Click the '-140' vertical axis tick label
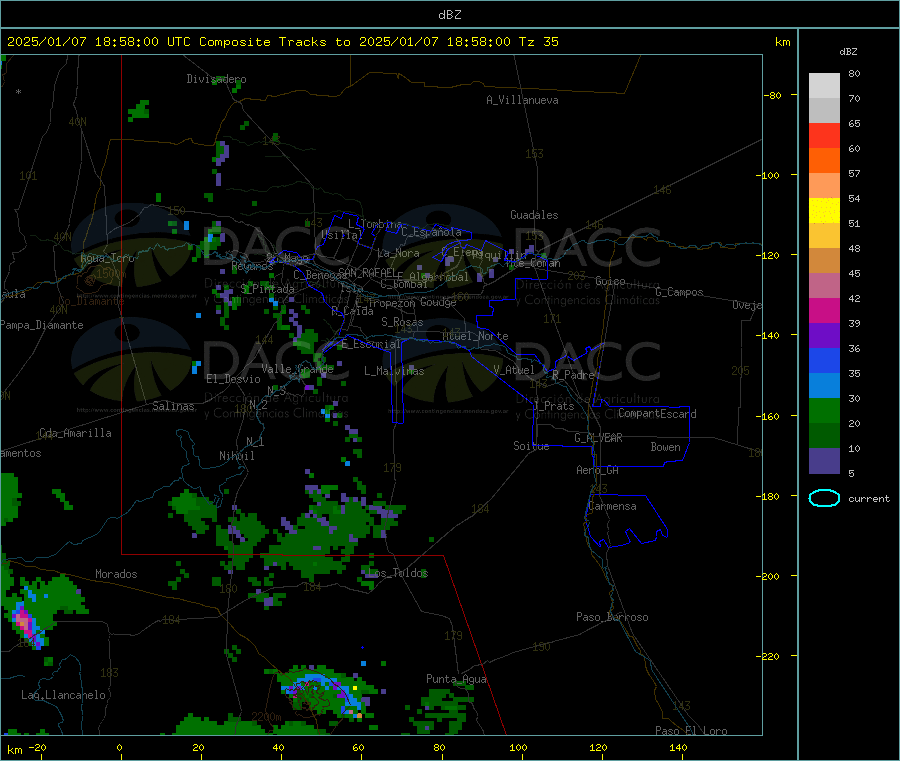Screen dimensions: 900x761 pos(770,335)
